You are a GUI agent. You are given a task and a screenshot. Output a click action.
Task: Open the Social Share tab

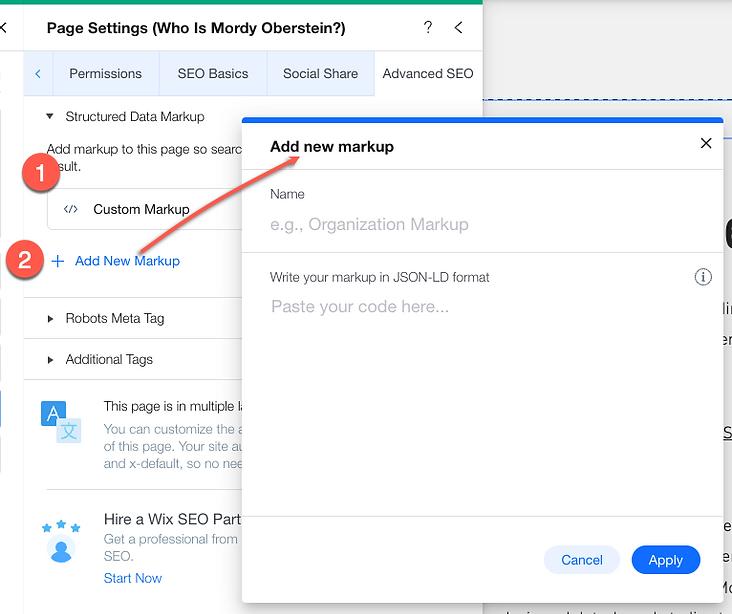(320, 73)
